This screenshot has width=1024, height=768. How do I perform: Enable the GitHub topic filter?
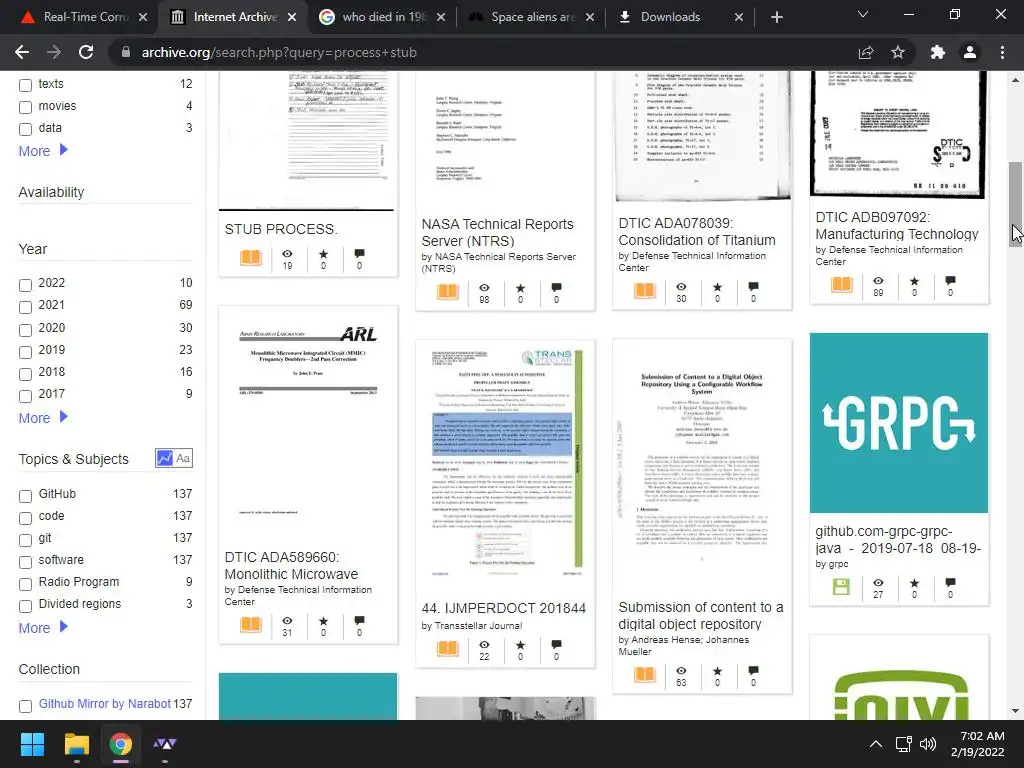[25, 496]
